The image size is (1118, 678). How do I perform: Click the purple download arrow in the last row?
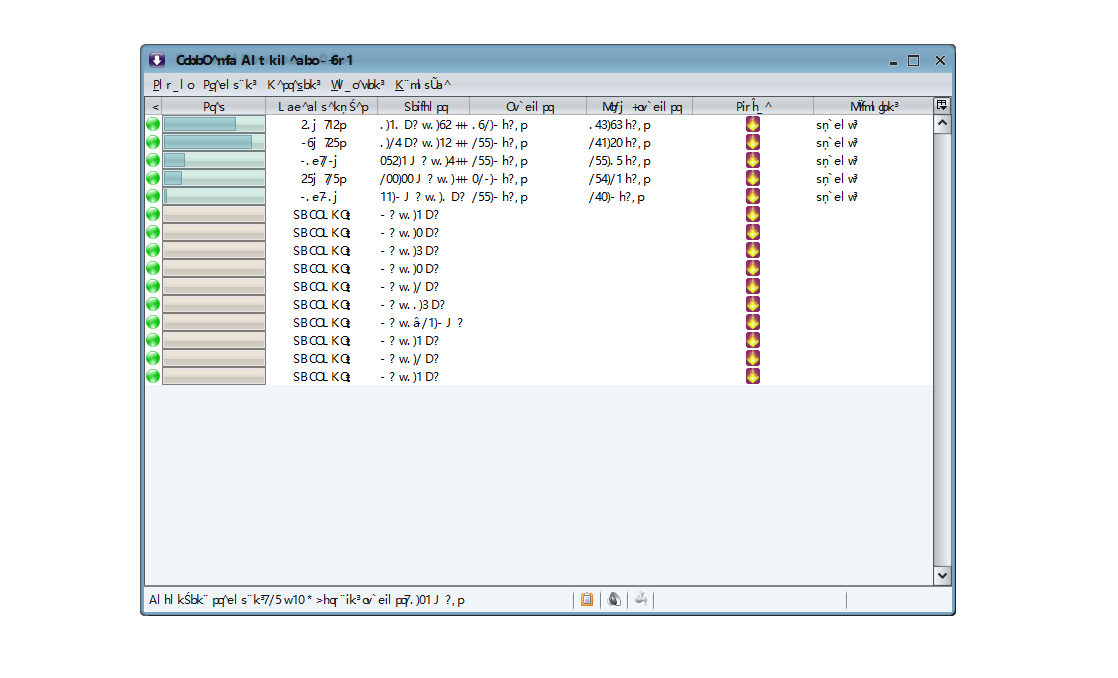coord(753,376)
